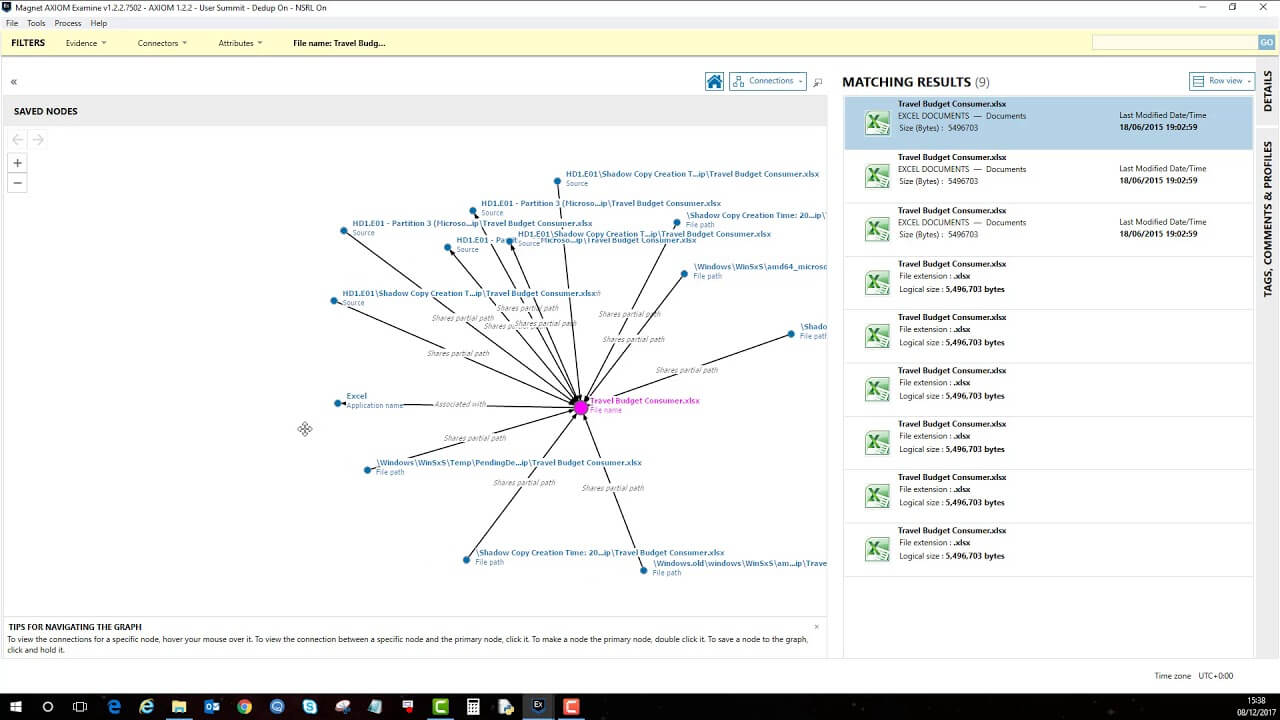Click the MATCHING RESULTS (9) heading
The height and width of the screenshot is (720, 1280).
pyautogui.click(x=915, y=82)
